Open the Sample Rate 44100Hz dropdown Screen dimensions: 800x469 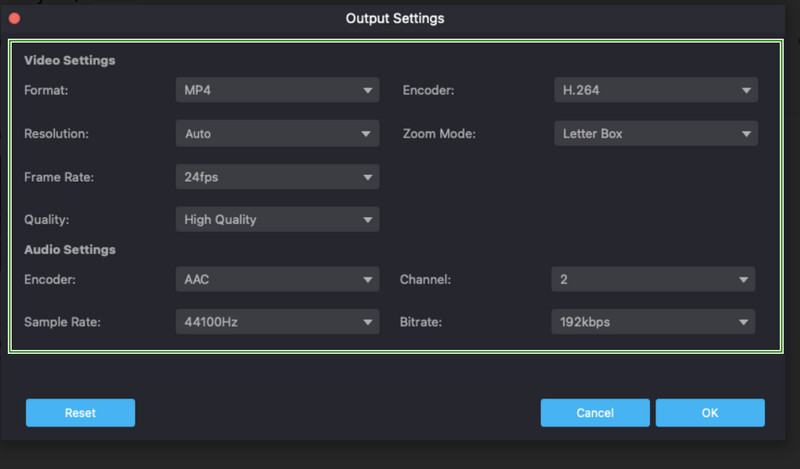(x=277, y=323)
